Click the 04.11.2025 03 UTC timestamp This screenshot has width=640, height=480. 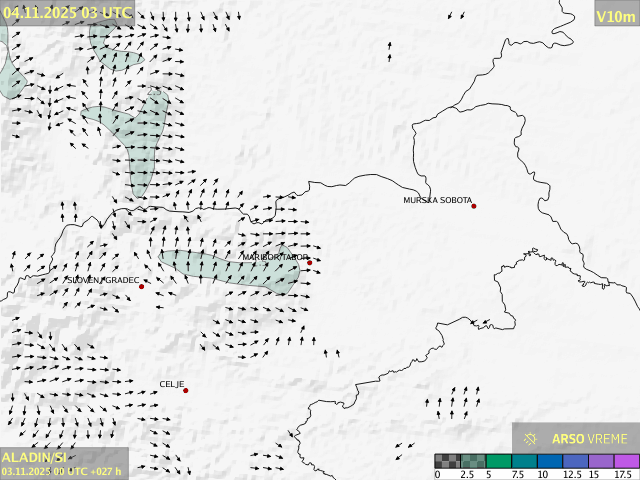tap(66, 12)
